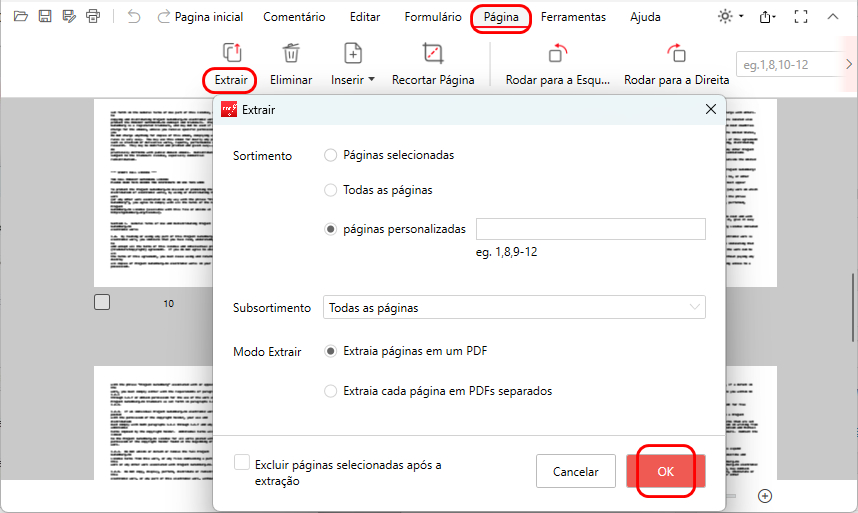The image size is (858, 513).
Task: Choose Extraia cada página em PDFs separados
Action: pos(331,391)
